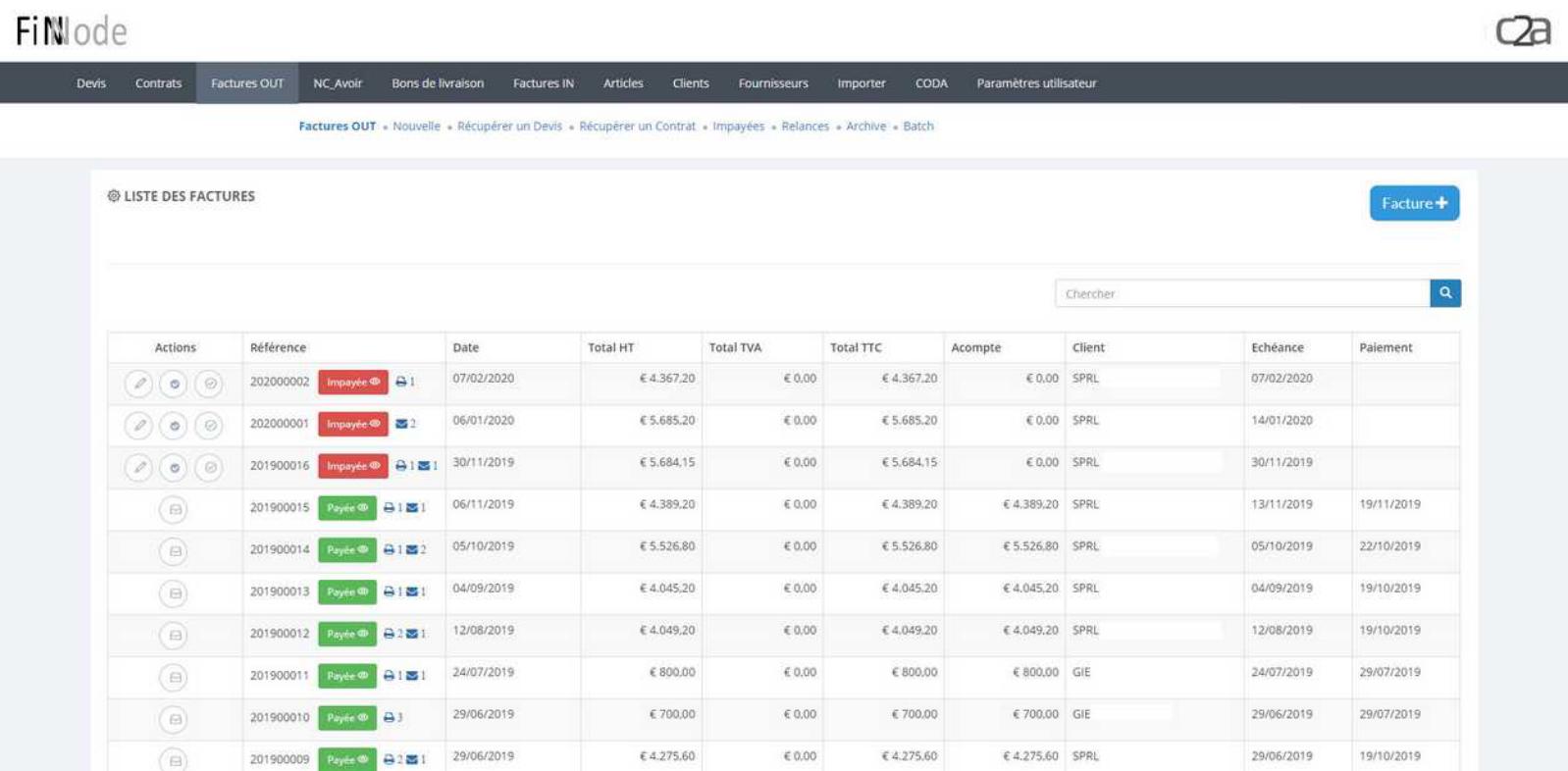Click middle round icon for invoice 202000002
The width and height of the screenshot is (1568, 771).
(174, 384)
